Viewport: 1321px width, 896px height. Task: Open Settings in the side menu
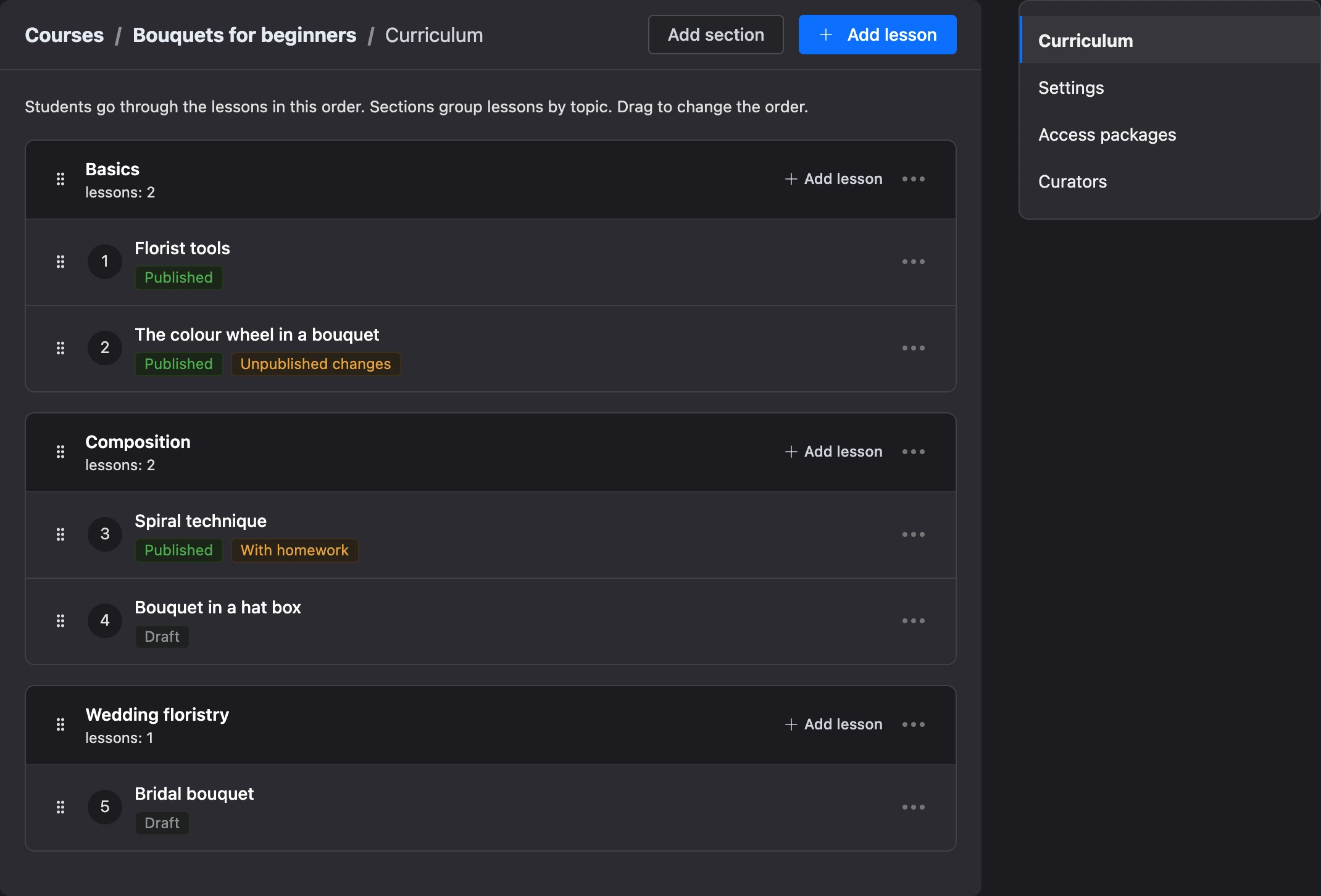click(1169, 88)
